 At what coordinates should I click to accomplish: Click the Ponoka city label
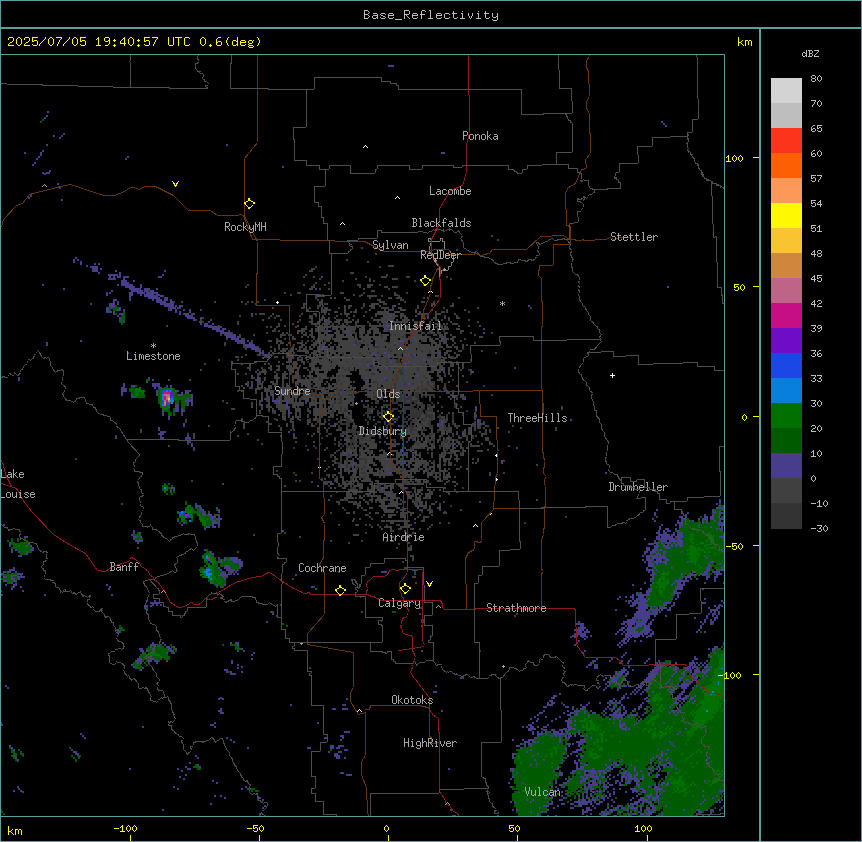click(480, 136)
